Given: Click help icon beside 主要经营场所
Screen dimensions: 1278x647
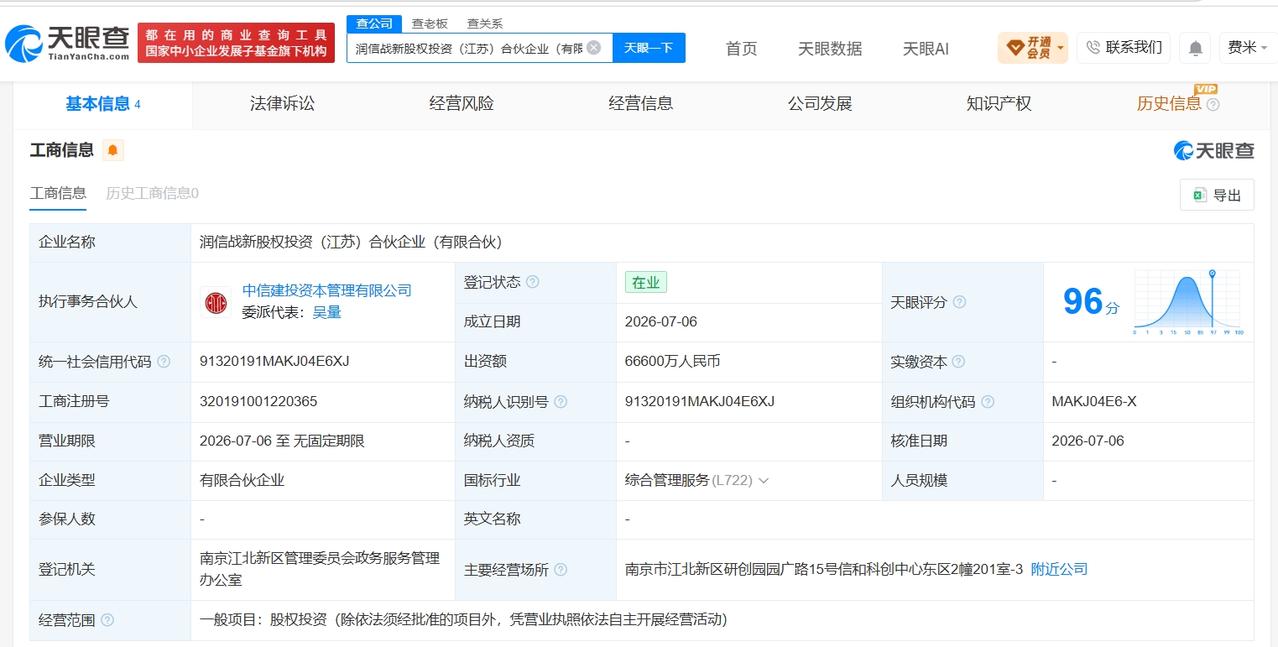Looking at the screenshot, I should point(561,570).
